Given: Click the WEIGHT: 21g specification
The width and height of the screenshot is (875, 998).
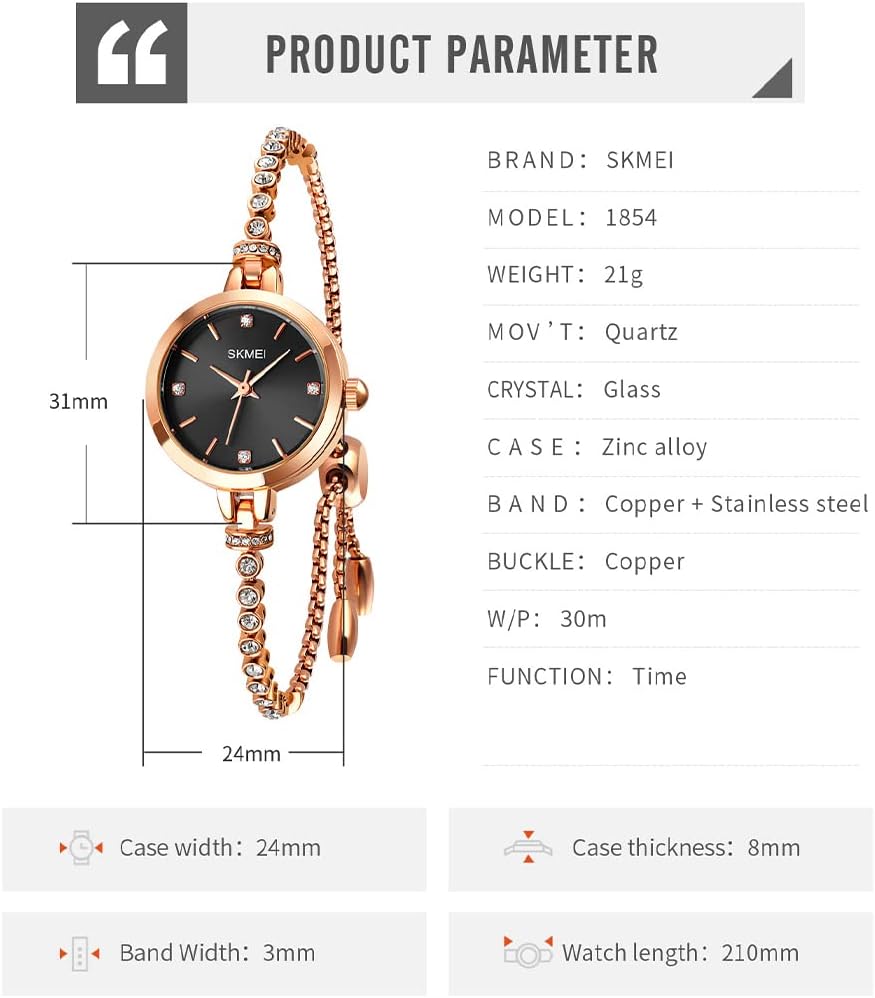Looking at the screenshot, I should click(x=565, y=275).
